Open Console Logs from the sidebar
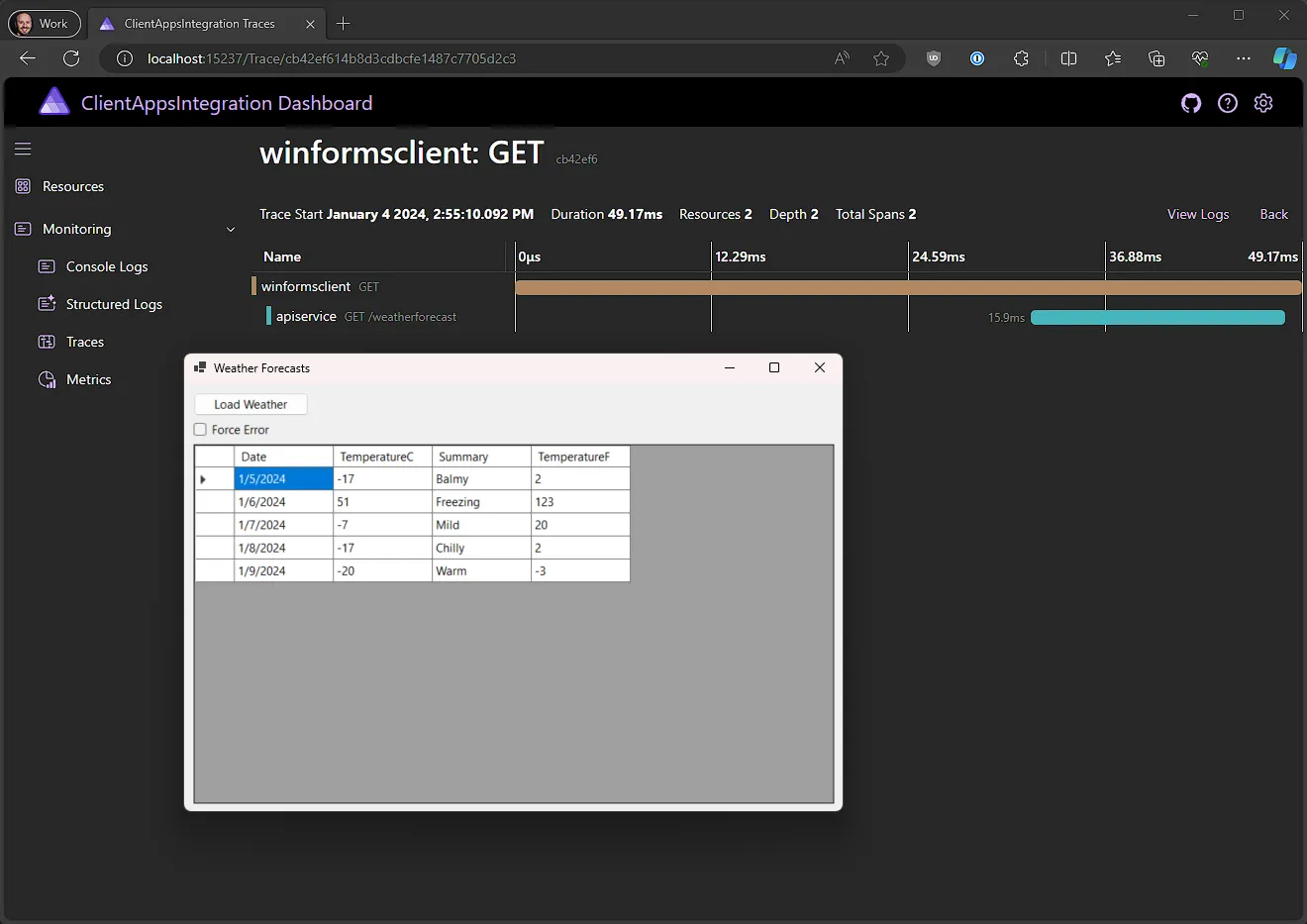The height and width of the screenshot is (924, 1307). coord(104,266)
